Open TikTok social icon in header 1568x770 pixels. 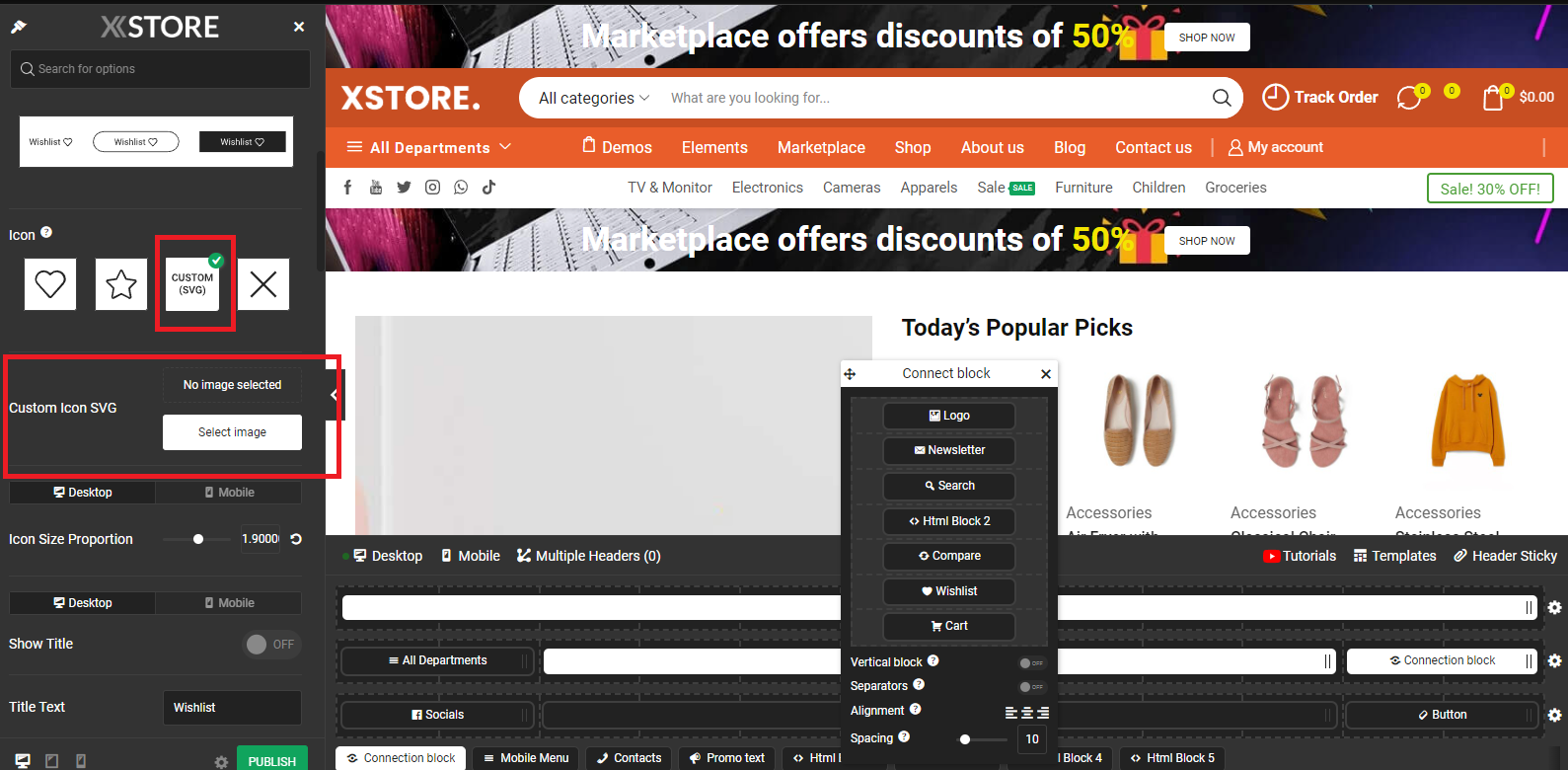488,188
